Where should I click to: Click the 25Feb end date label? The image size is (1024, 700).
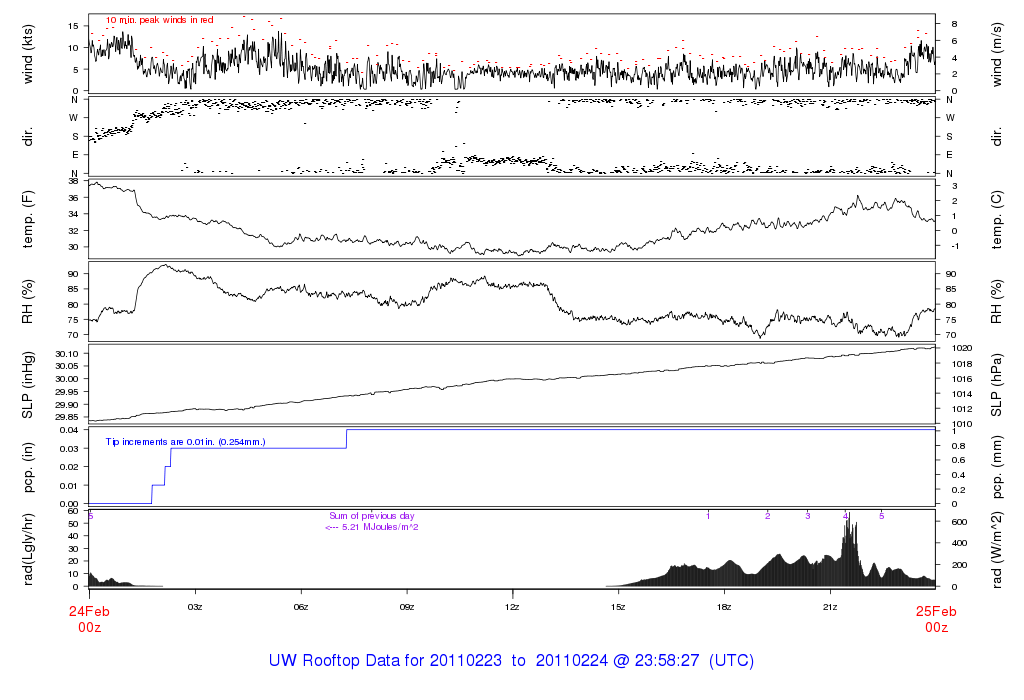935,611
